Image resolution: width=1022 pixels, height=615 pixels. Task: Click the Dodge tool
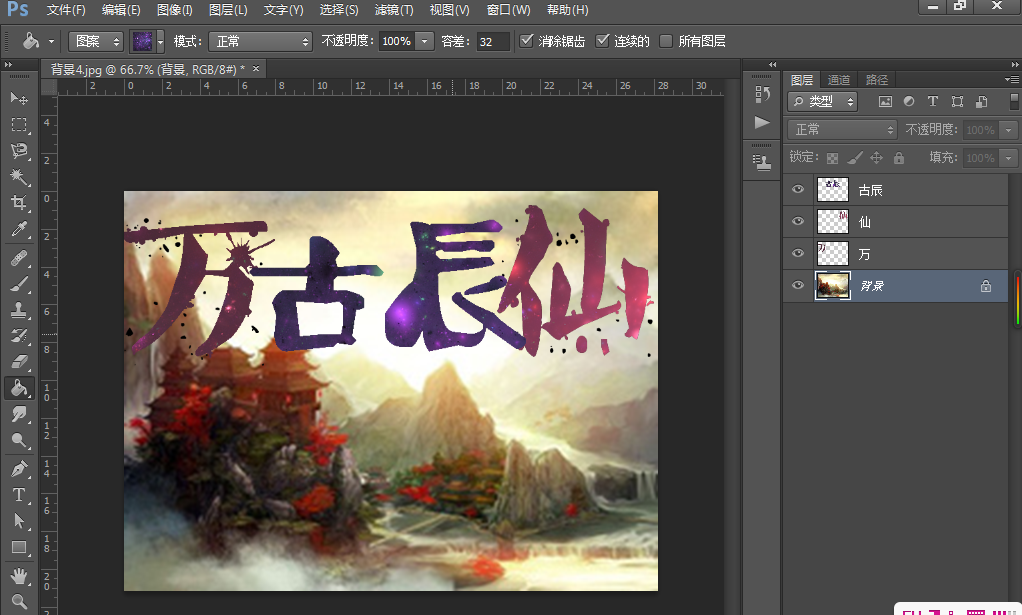(19, 440)
